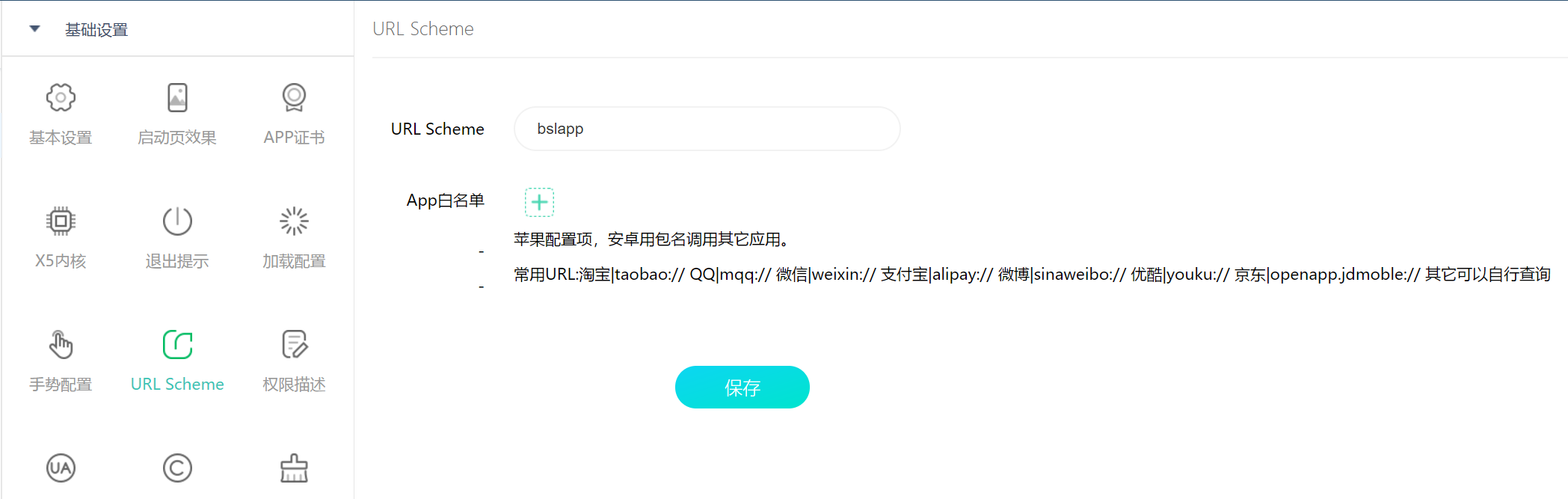Add an App白名单 entry with plus
1568x499 pixels.
539,202
